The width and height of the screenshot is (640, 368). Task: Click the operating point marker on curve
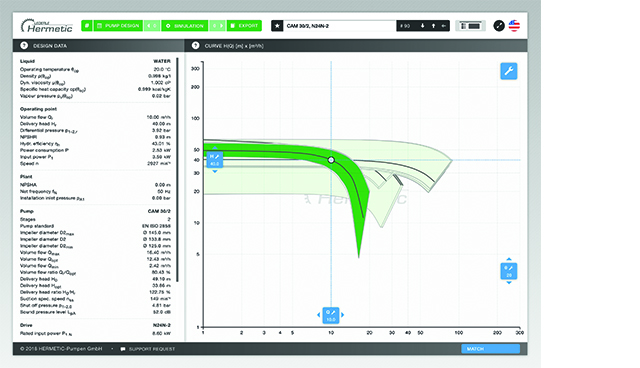[x=331, y=160]
